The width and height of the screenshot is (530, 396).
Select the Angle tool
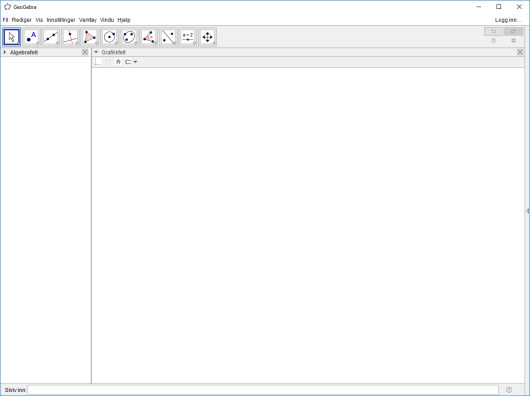149,37
